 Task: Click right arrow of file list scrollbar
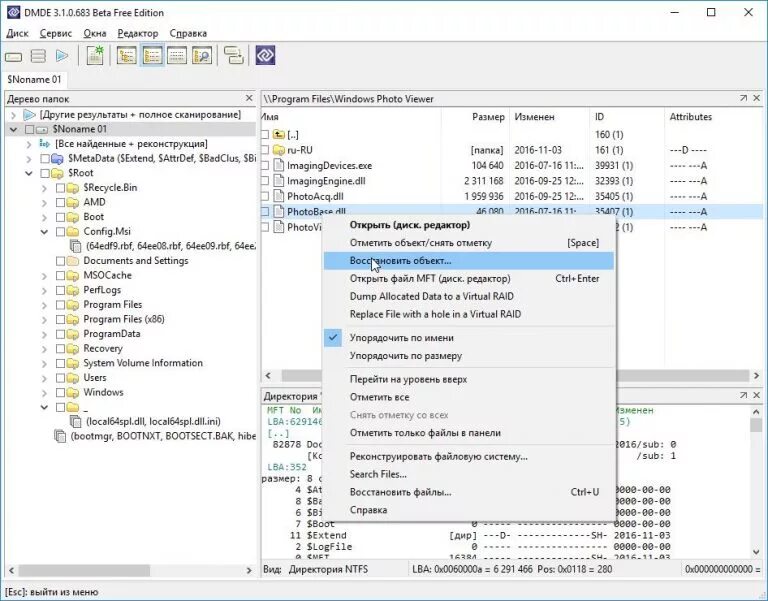pyautogui.click(x=756, y=376)
